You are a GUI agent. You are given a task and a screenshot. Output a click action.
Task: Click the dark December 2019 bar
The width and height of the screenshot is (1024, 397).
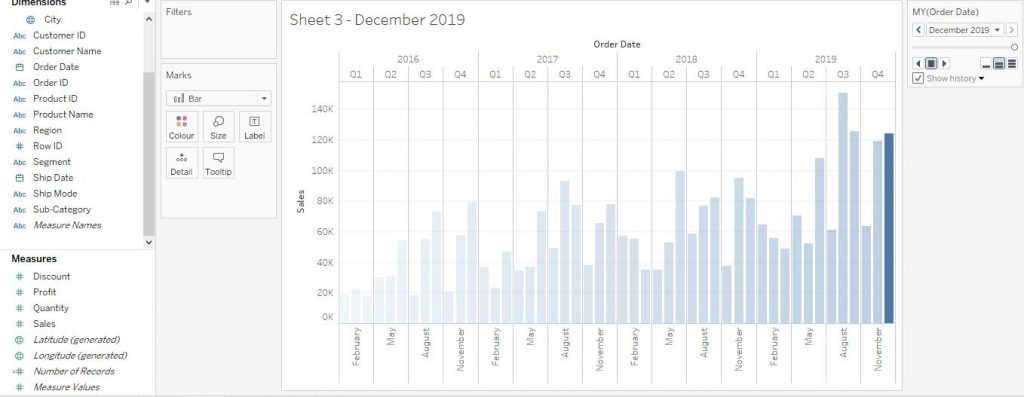click(x=889, y=229)
